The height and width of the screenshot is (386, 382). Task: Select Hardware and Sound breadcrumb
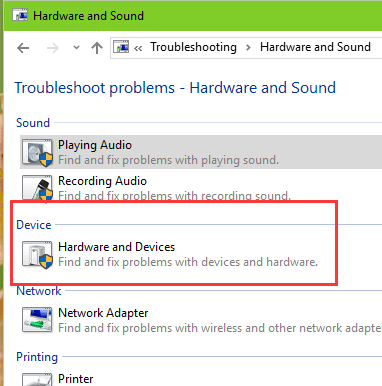(x=315, y=47)
